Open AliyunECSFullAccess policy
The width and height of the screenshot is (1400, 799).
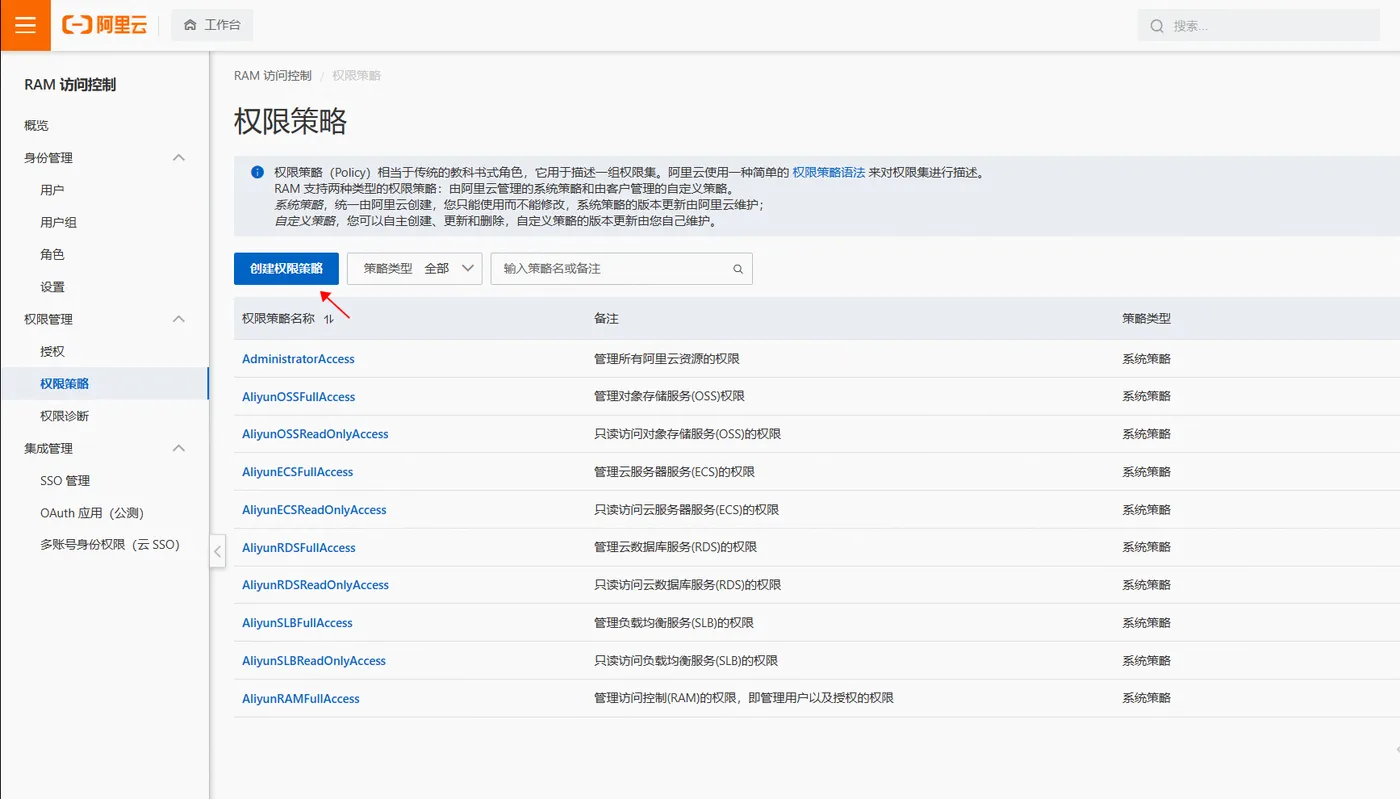[297, 472]
